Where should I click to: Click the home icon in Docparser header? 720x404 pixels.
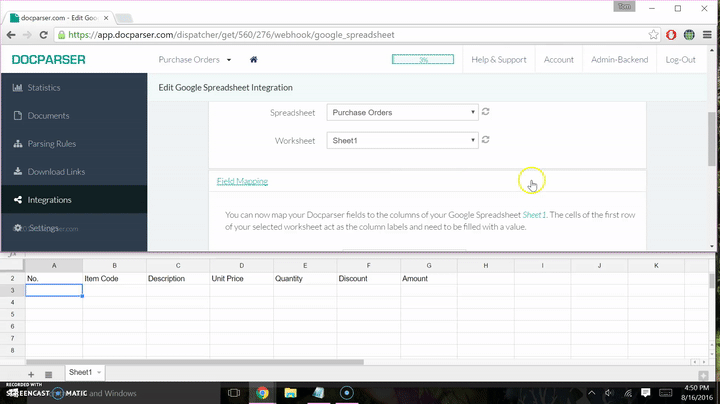click(x=255, y=60)
